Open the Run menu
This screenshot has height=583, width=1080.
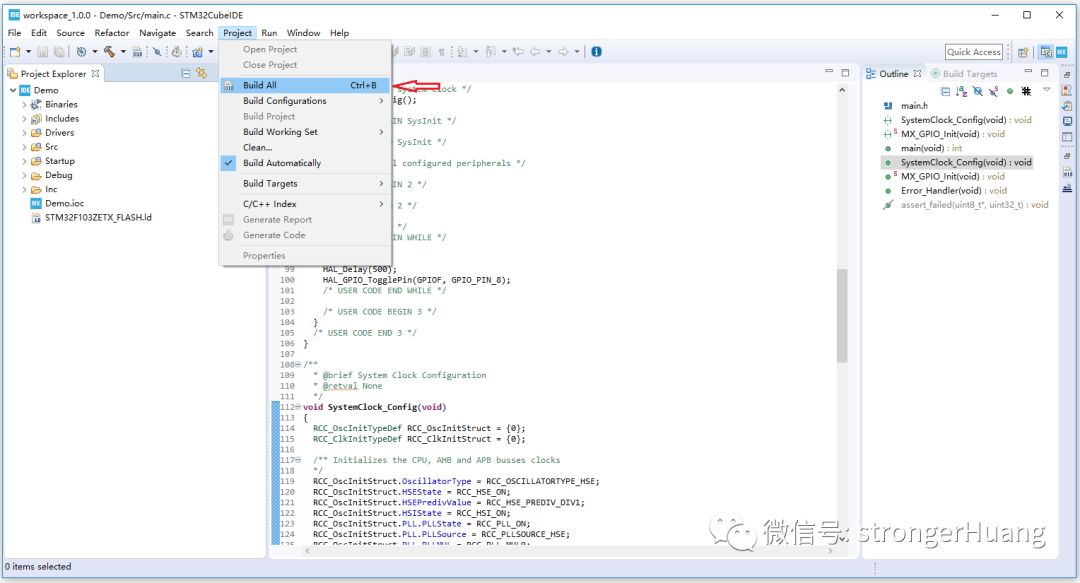(269, 33)
